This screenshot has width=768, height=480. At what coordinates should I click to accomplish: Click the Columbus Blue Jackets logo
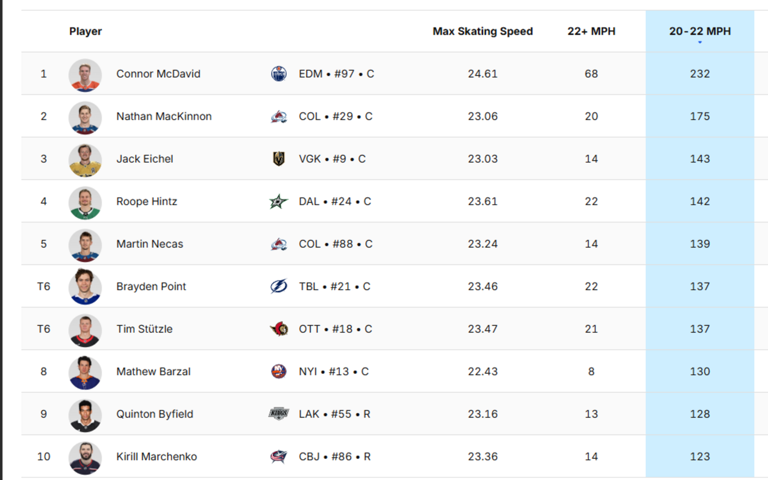[279, 457]
